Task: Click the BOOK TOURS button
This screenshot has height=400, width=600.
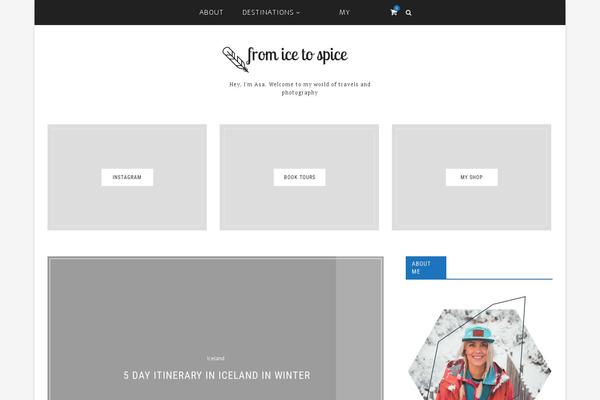Action: [x=300, y=177]
